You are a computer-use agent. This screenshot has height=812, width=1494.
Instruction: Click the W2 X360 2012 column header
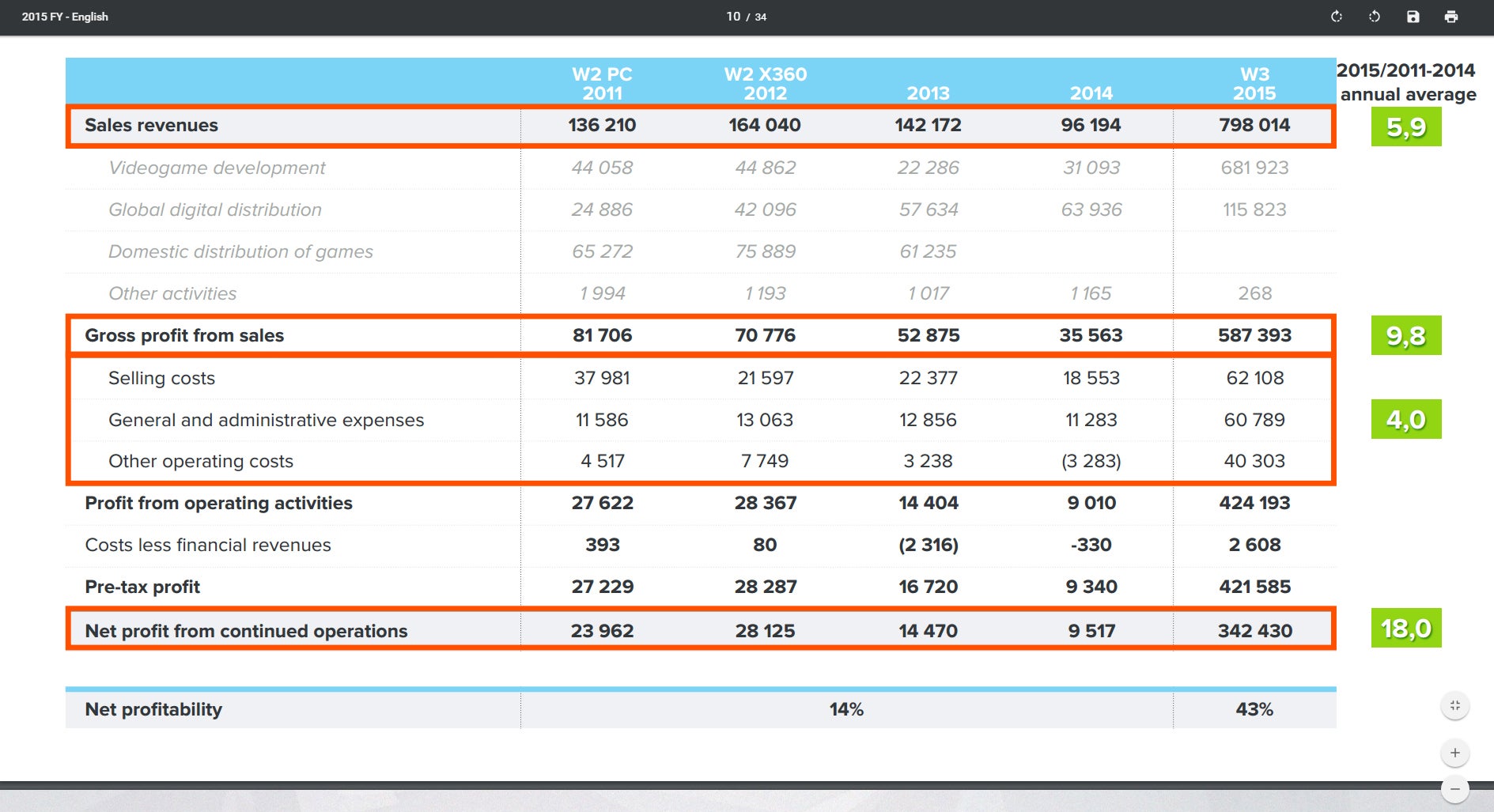click(x=765, y=83)
